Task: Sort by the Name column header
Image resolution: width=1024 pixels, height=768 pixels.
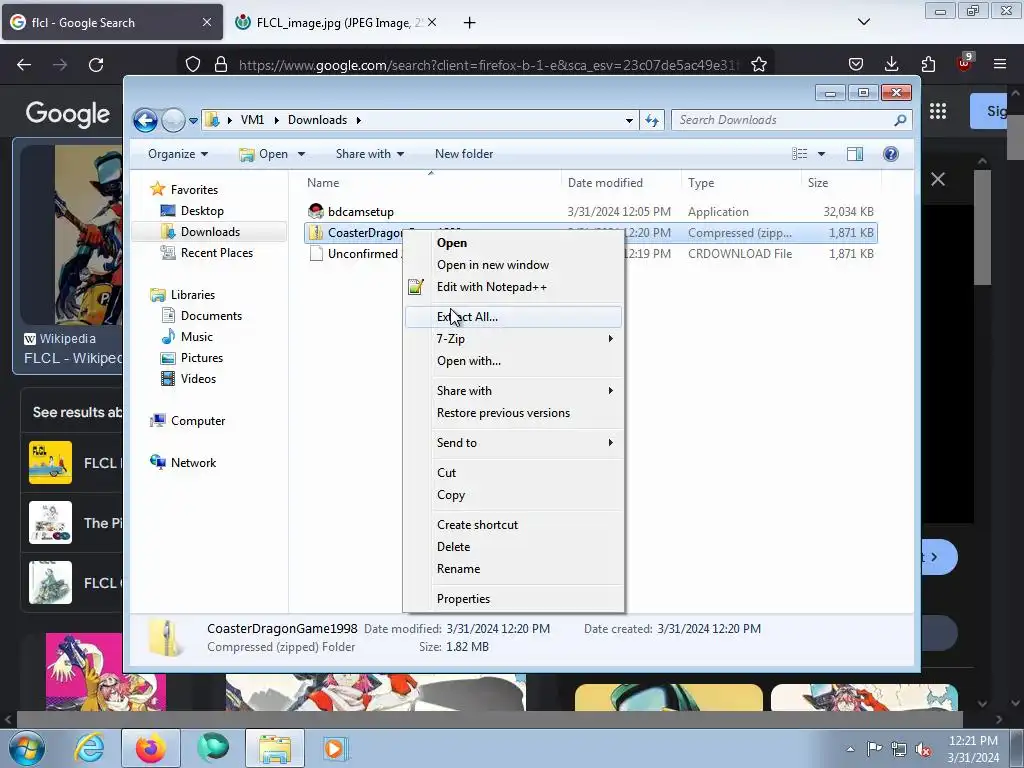Action: coord(323,184)
